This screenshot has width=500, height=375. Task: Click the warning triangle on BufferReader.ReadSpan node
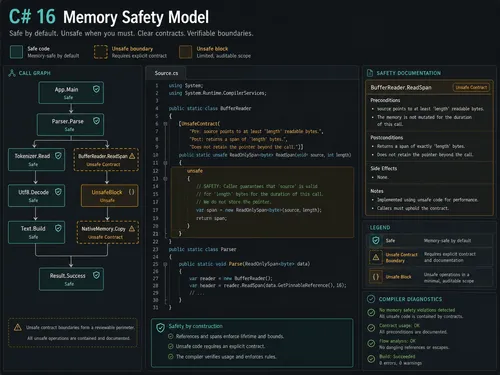132,156
